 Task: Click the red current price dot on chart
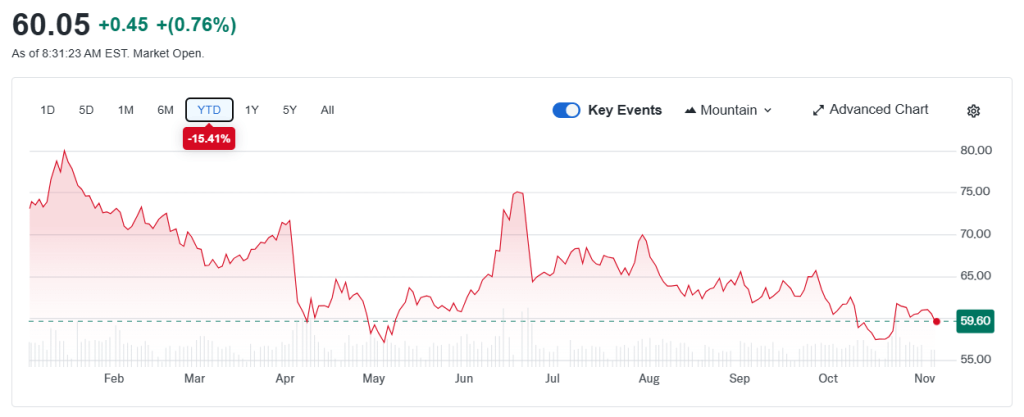(937, 321)
